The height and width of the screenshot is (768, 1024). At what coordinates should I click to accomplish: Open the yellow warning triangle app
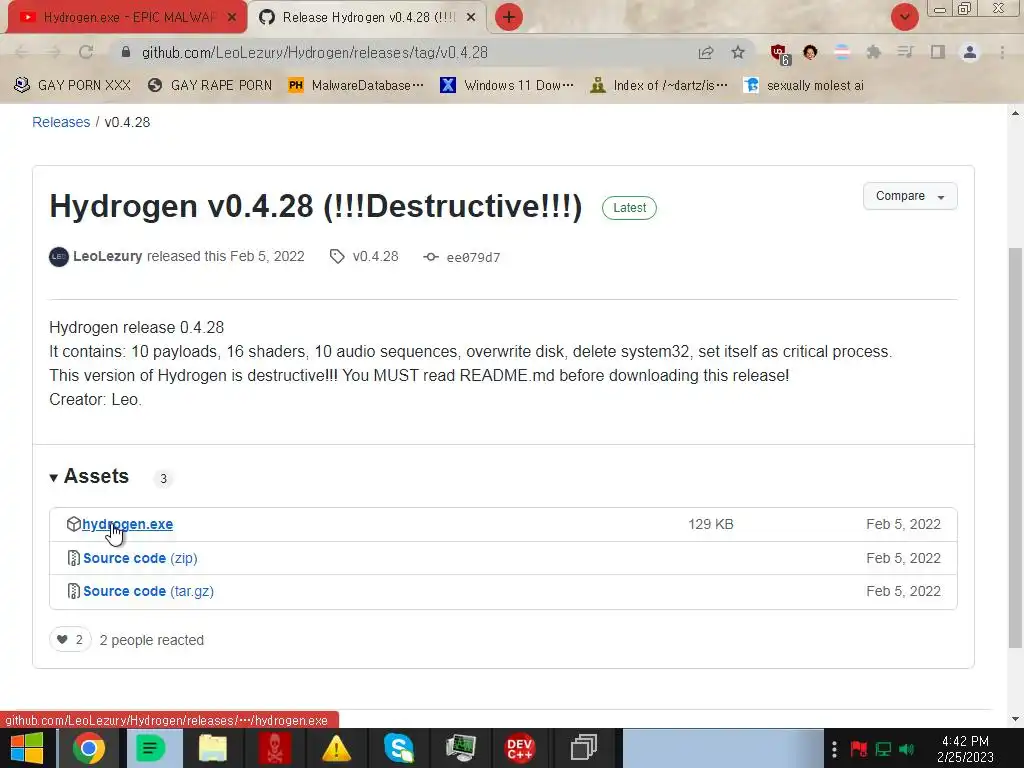pos(336,748)
